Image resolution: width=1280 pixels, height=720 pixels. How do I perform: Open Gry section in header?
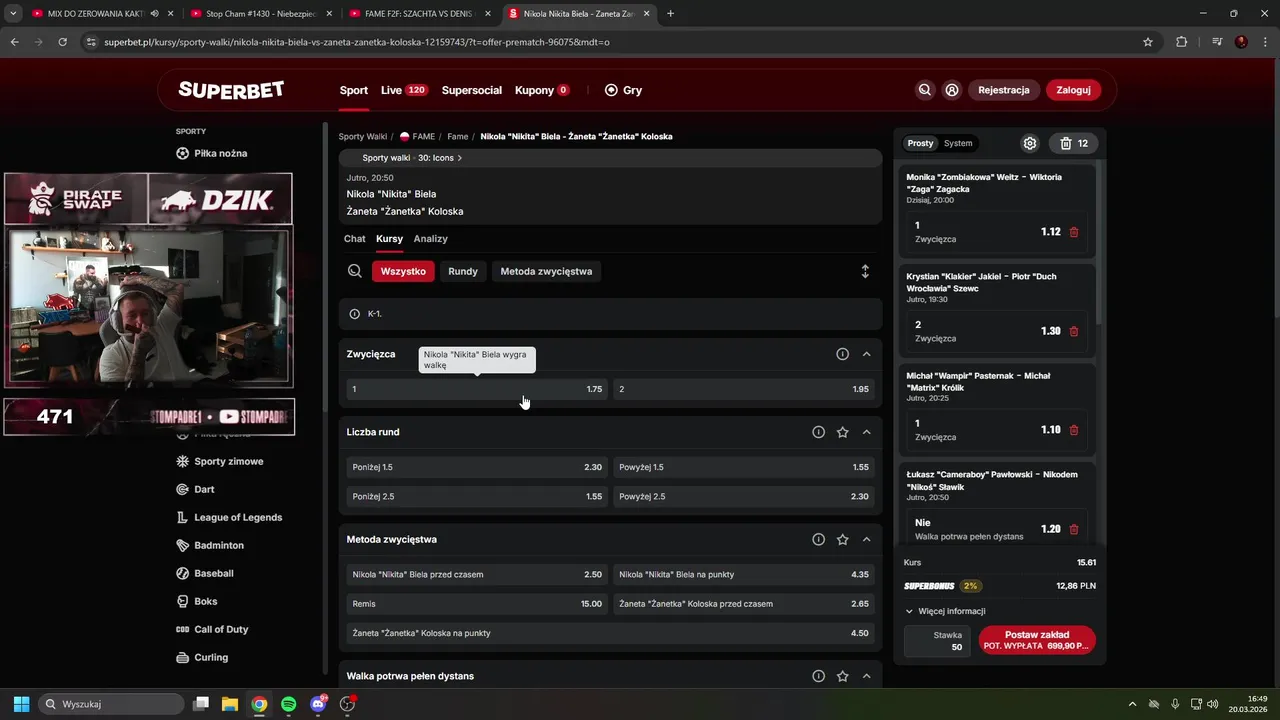coord(623,90)
